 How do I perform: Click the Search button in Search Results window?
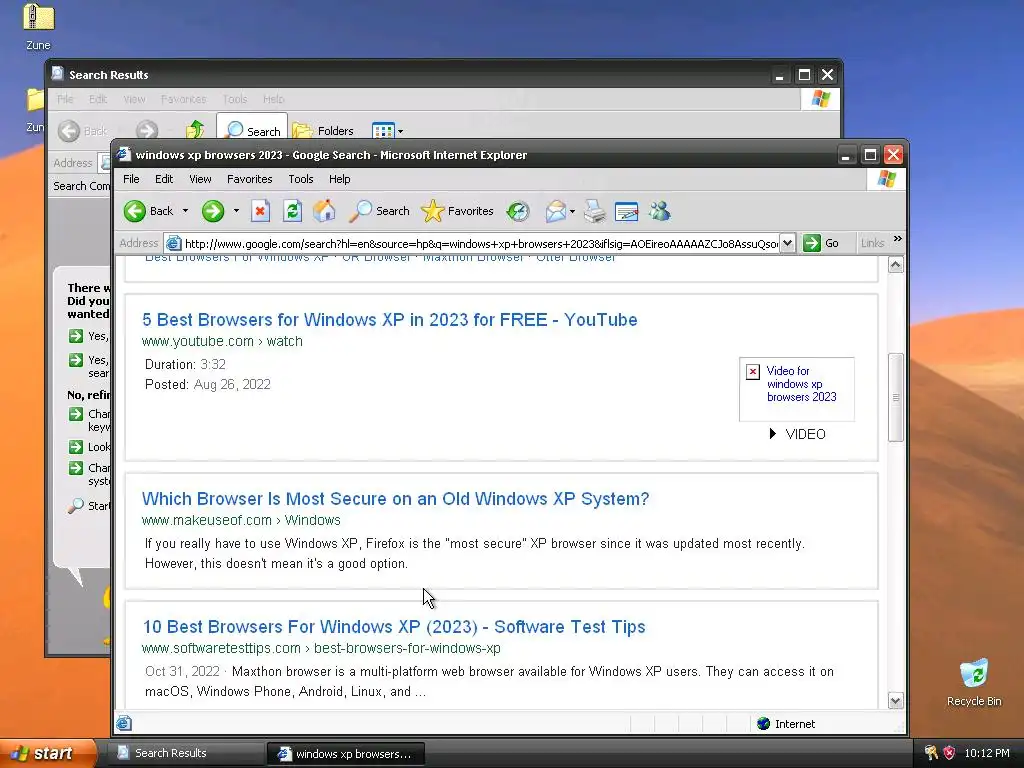click(252, 131)
